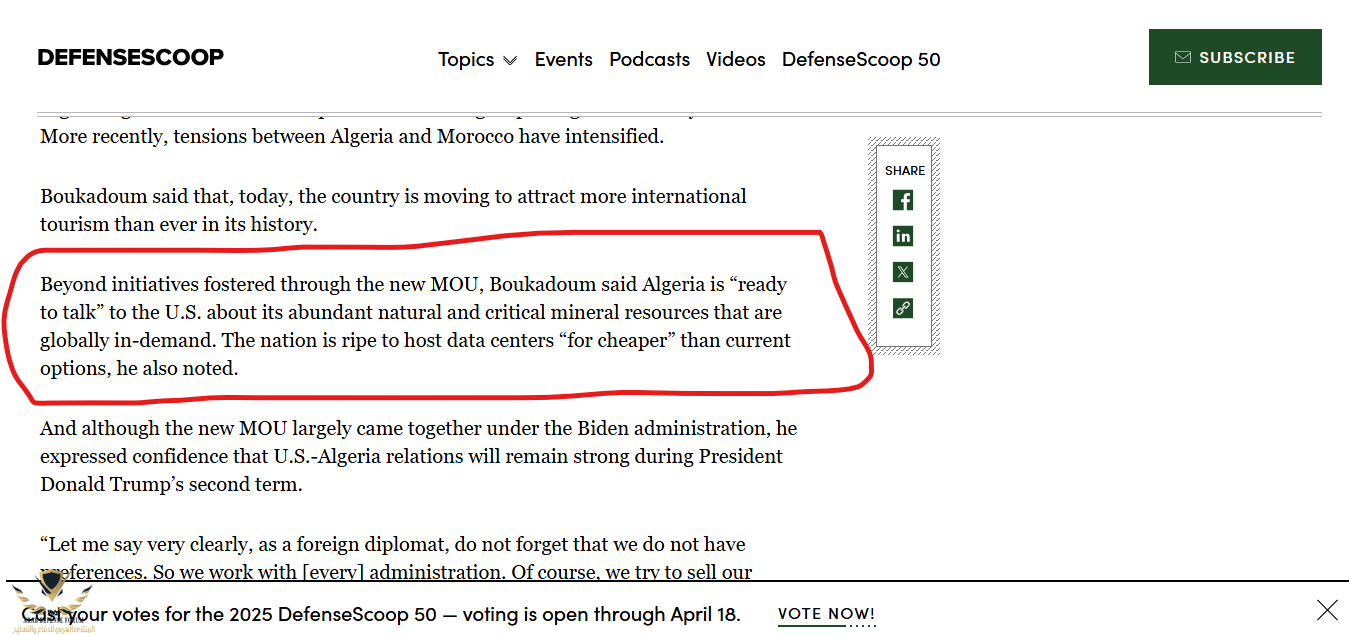Viewport: 1349px width, 636px height.
Task: Open the Events page
Action: (563, 60)
